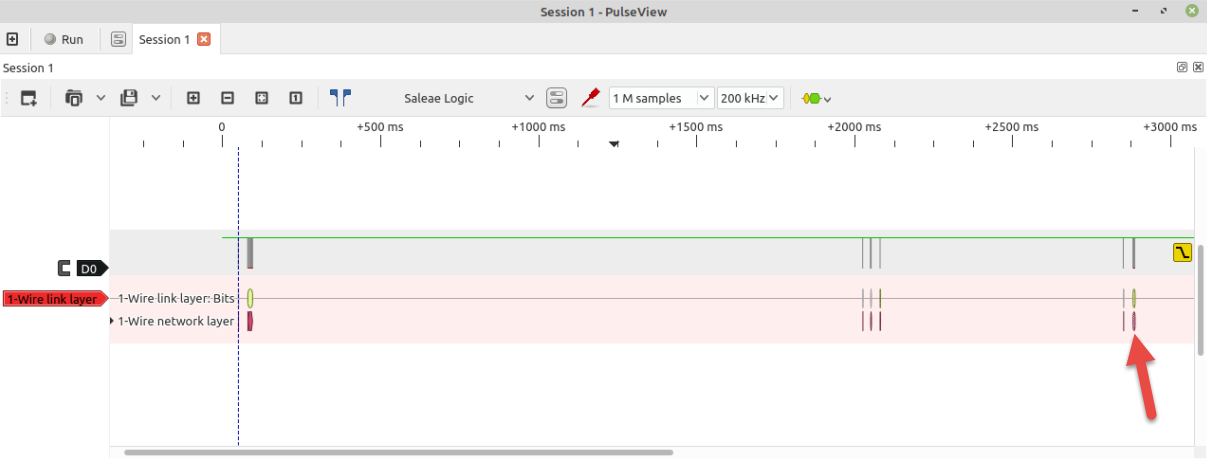Click the new view icon in toolbar

tap(28, 98)
